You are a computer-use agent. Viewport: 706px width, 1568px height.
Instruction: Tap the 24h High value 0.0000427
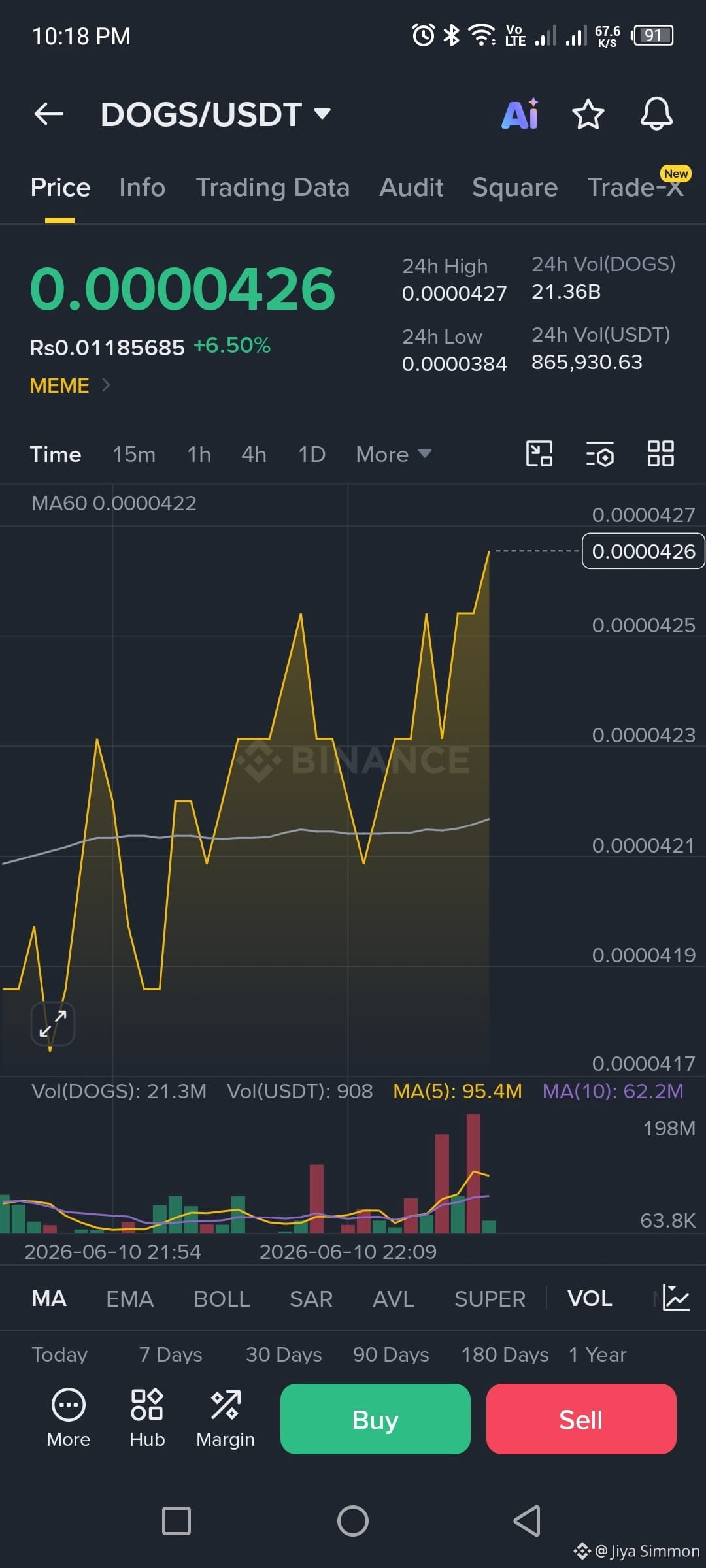[454, 293]
